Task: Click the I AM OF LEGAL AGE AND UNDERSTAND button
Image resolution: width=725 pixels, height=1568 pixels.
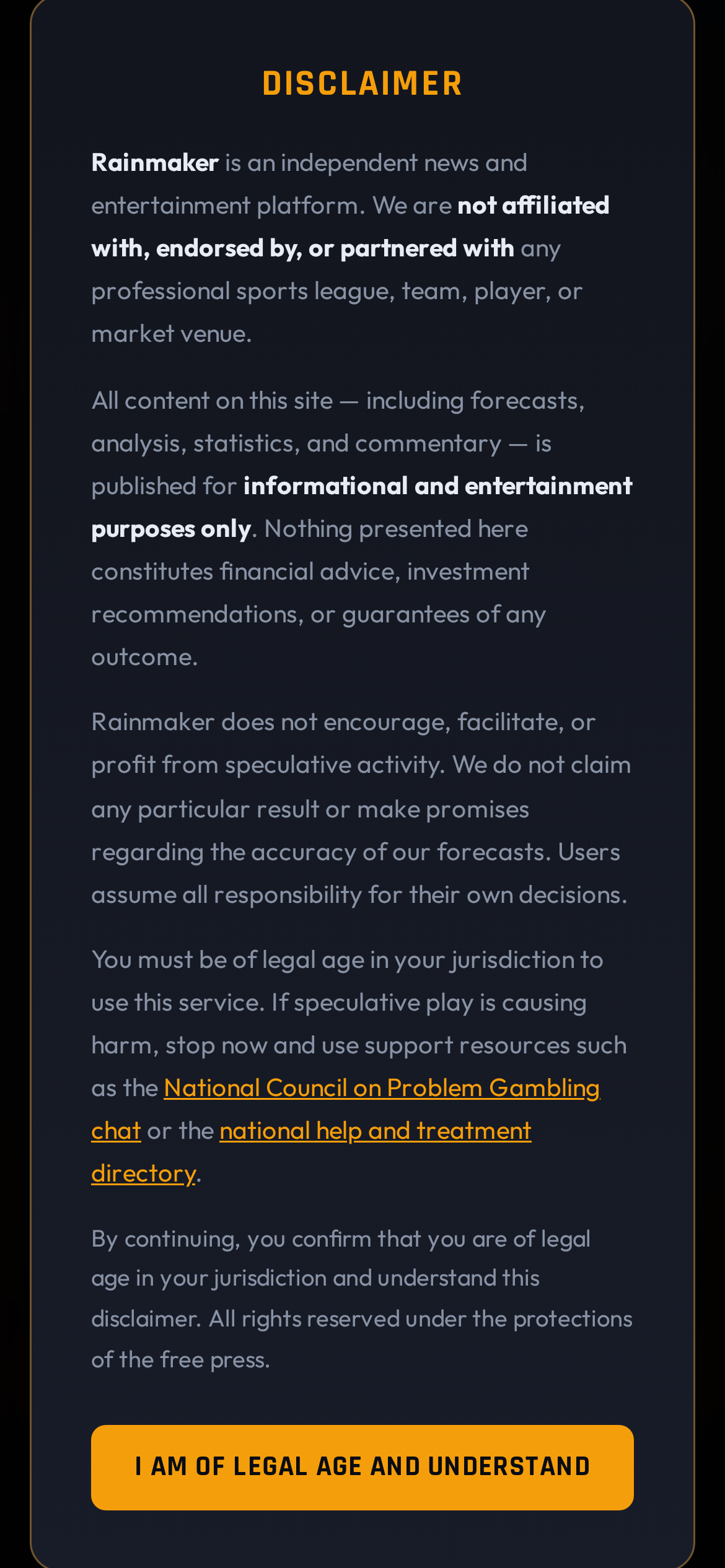Action: click(362, 1467)
